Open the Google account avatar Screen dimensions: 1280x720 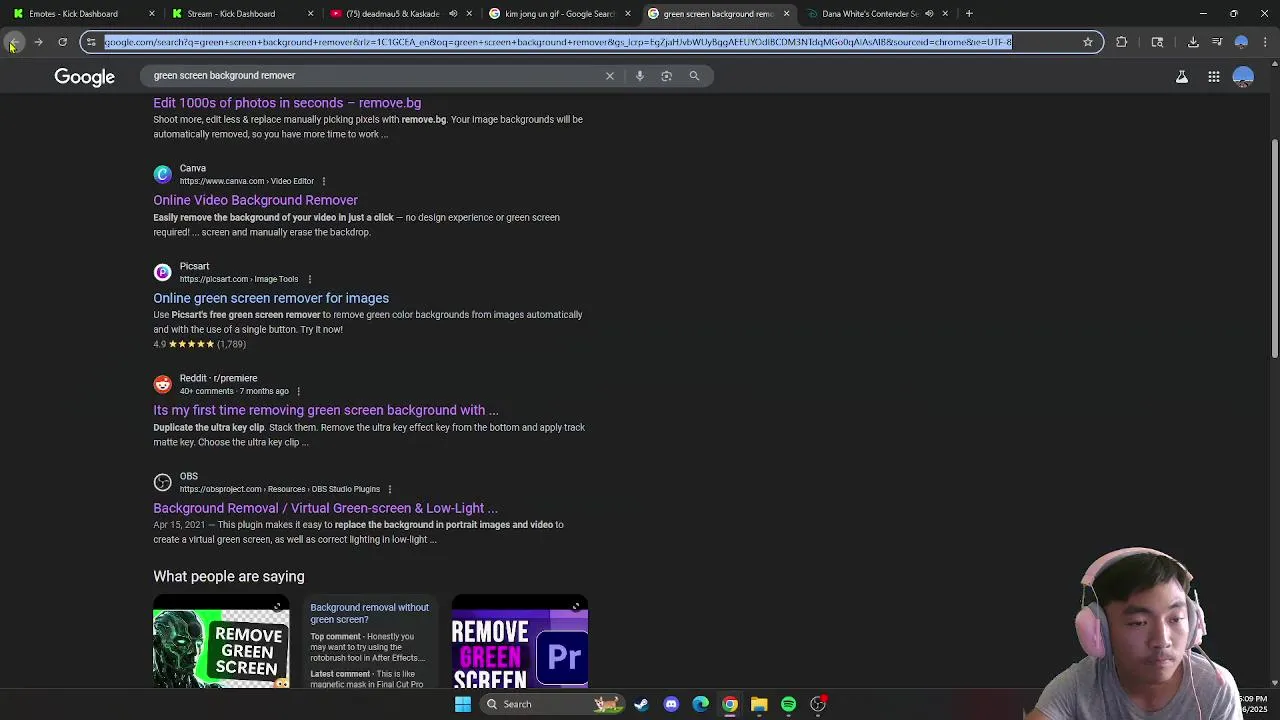pyautogui.click(x=1244, y=77)
